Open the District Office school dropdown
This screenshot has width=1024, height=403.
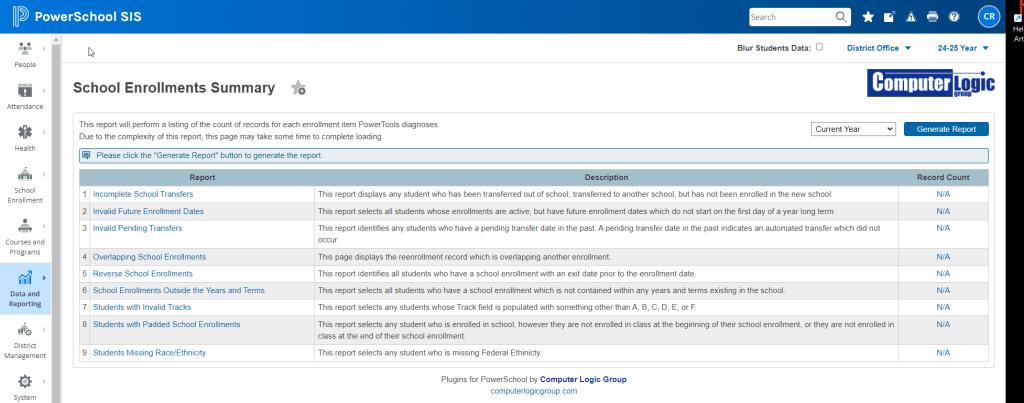click(878, 48)
